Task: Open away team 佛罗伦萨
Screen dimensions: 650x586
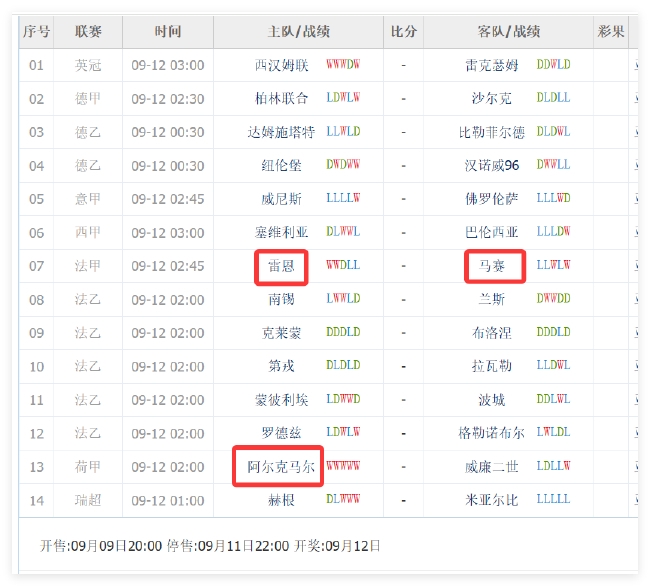Action: (492, 199)
